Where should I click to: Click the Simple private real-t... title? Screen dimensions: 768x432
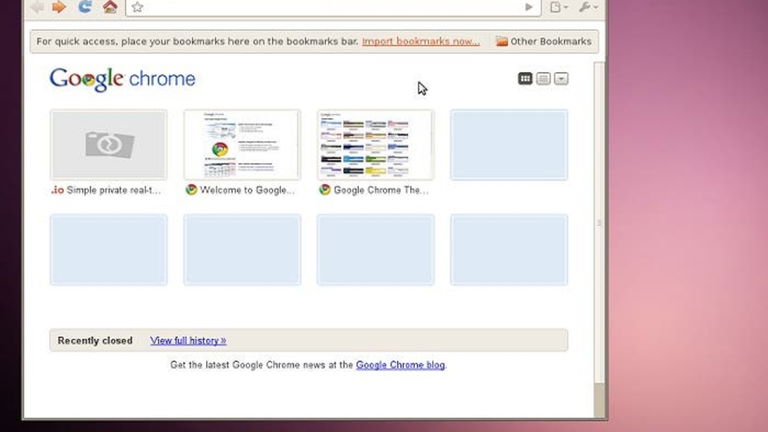point(114,190)
